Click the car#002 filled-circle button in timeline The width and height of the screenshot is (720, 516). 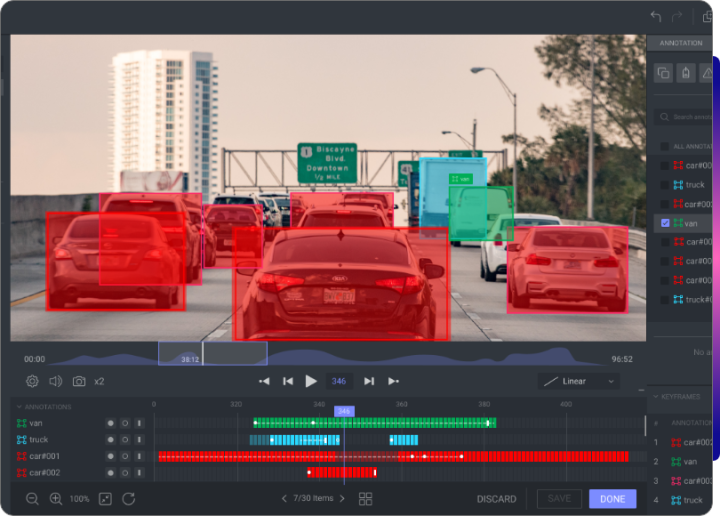[x=110, y=473]
